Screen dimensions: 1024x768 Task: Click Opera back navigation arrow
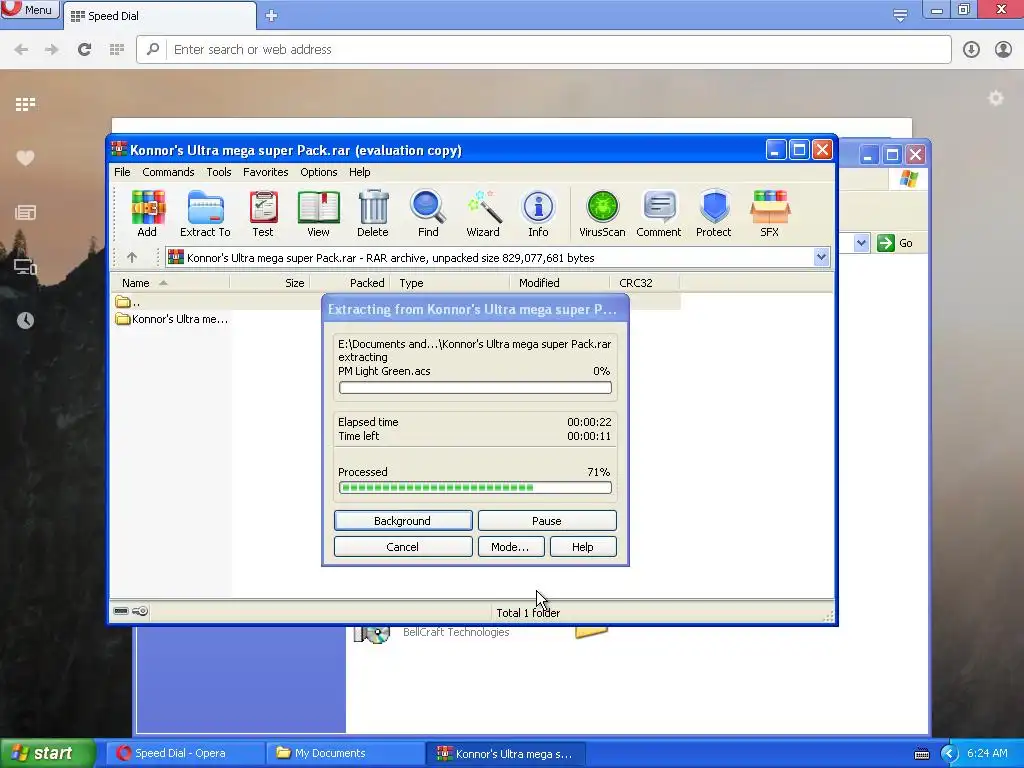22,50
